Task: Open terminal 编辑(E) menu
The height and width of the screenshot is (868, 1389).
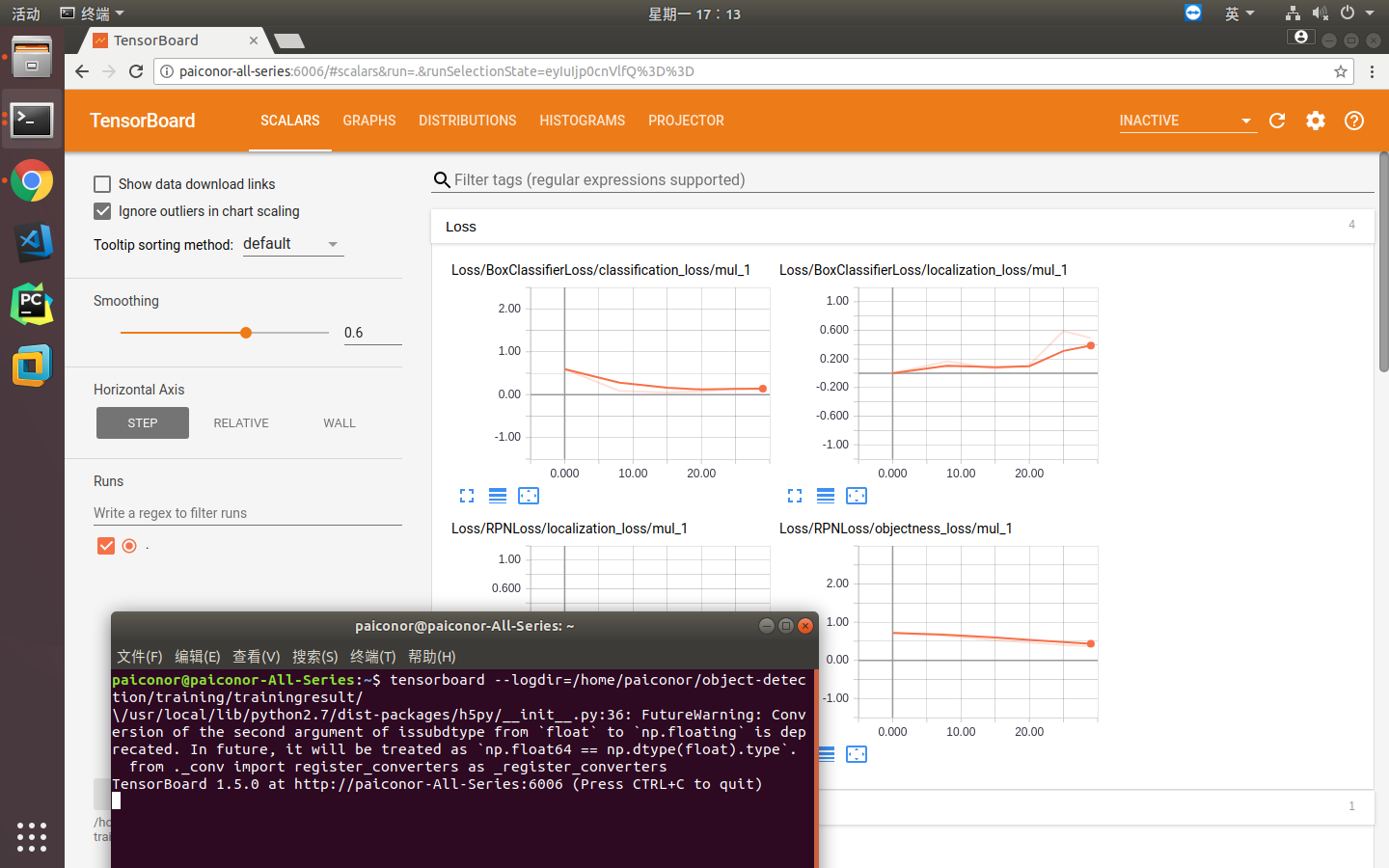Action: [198, 657]
